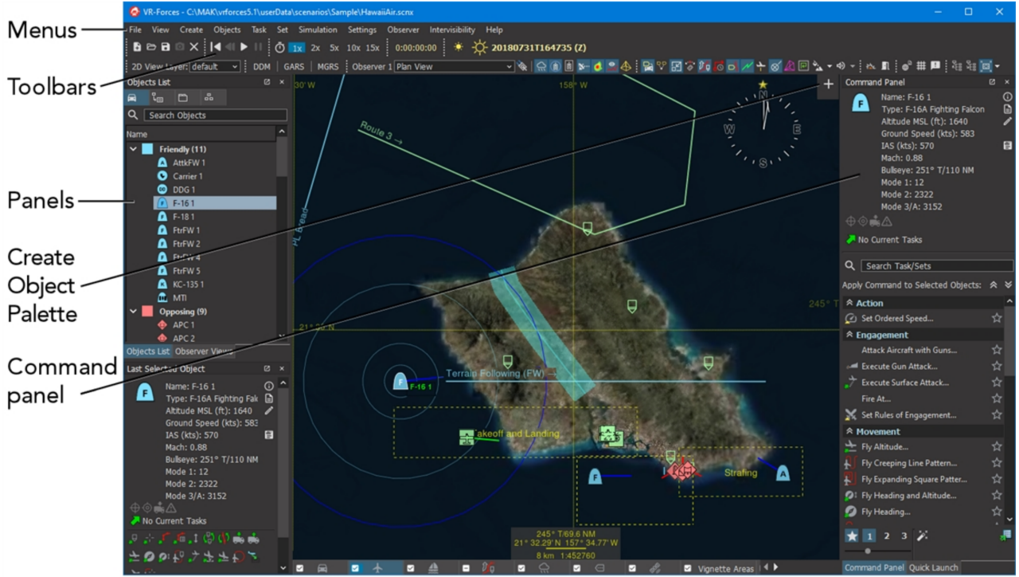Click the pencil edit icon in Command Panel
This screenshot has height=577, width=1019.
[1007, 121]
